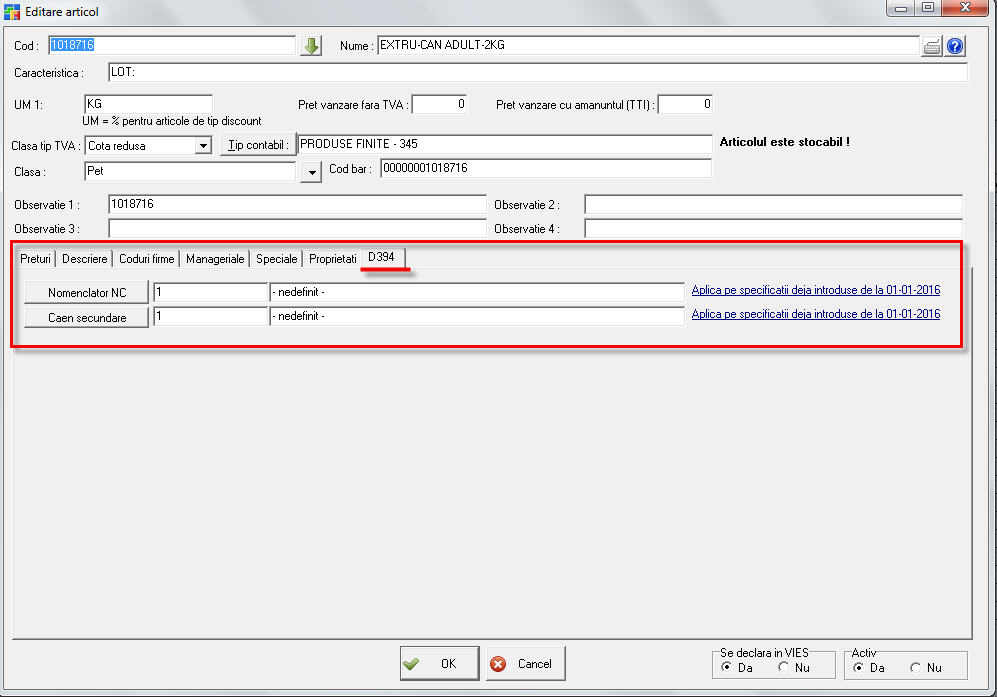Click the Tip contabil button
Screen dimensions: 997x697
click(257, 144)
